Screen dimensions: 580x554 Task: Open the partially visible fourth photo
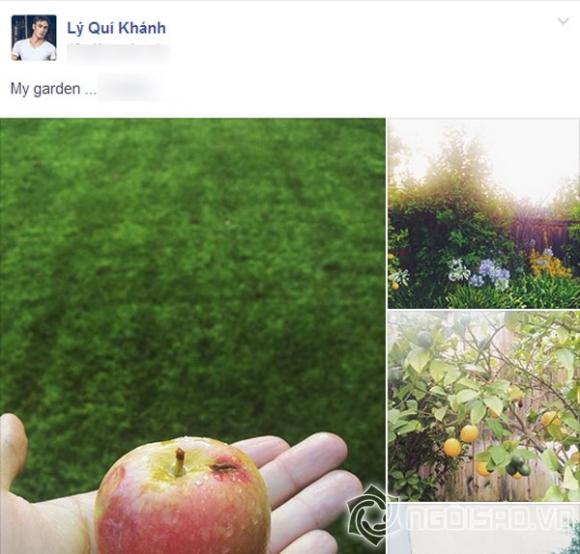point(484,529)
